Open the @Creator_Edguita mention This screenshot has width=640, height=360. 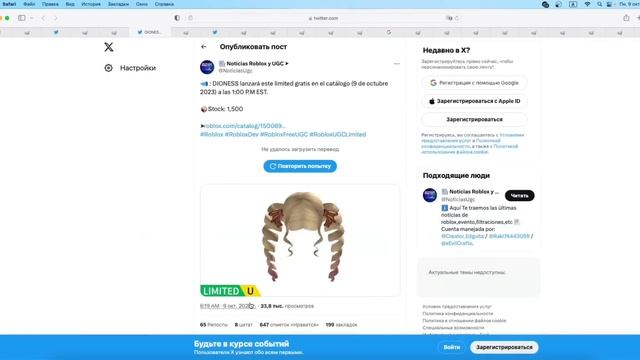pyautogui.click(x=462, y=236)
